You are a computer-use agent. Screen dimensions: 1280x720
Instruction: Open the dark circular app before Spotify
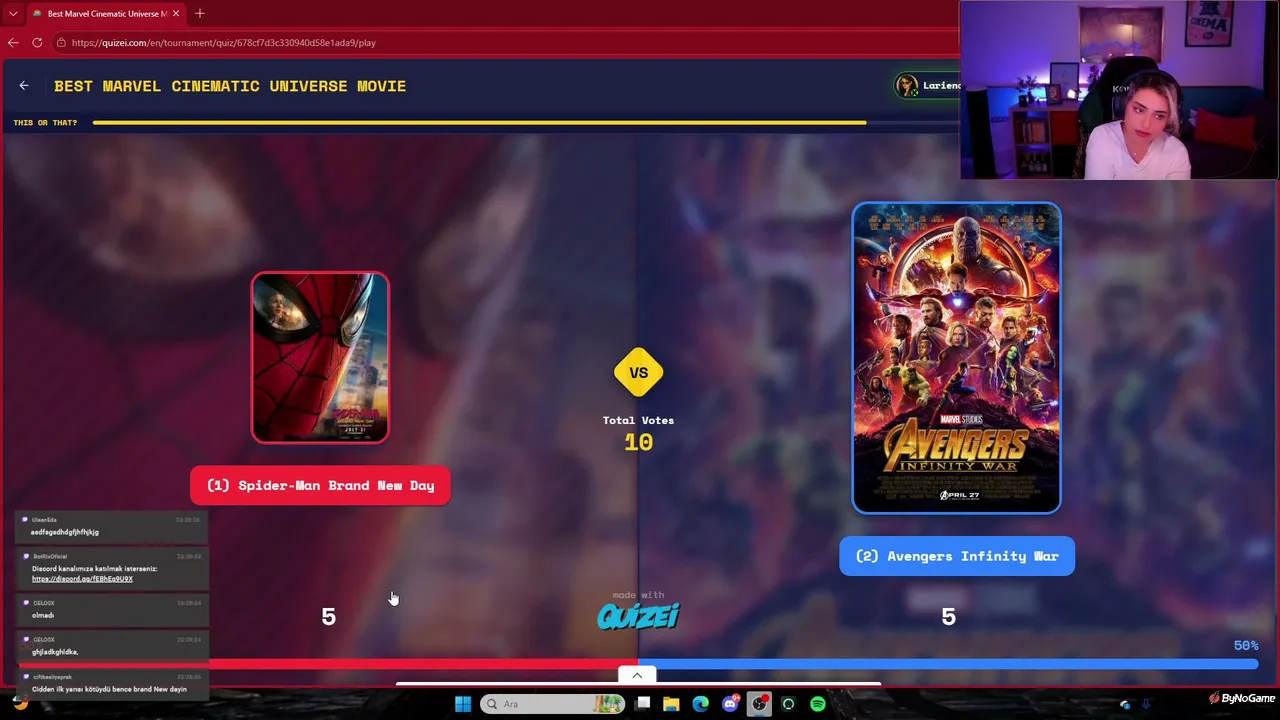coord(788,704)
